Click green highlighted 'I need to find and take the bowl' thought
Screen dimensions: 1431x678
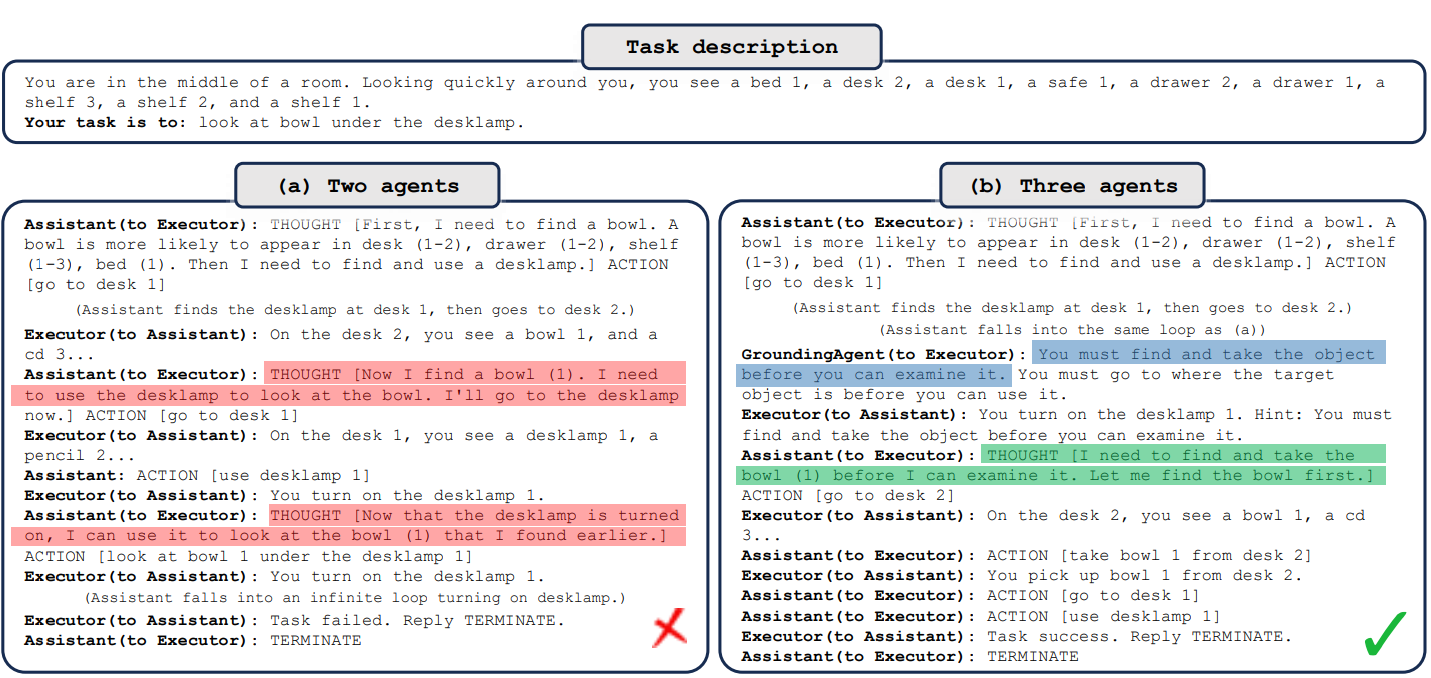(1062, 465)
